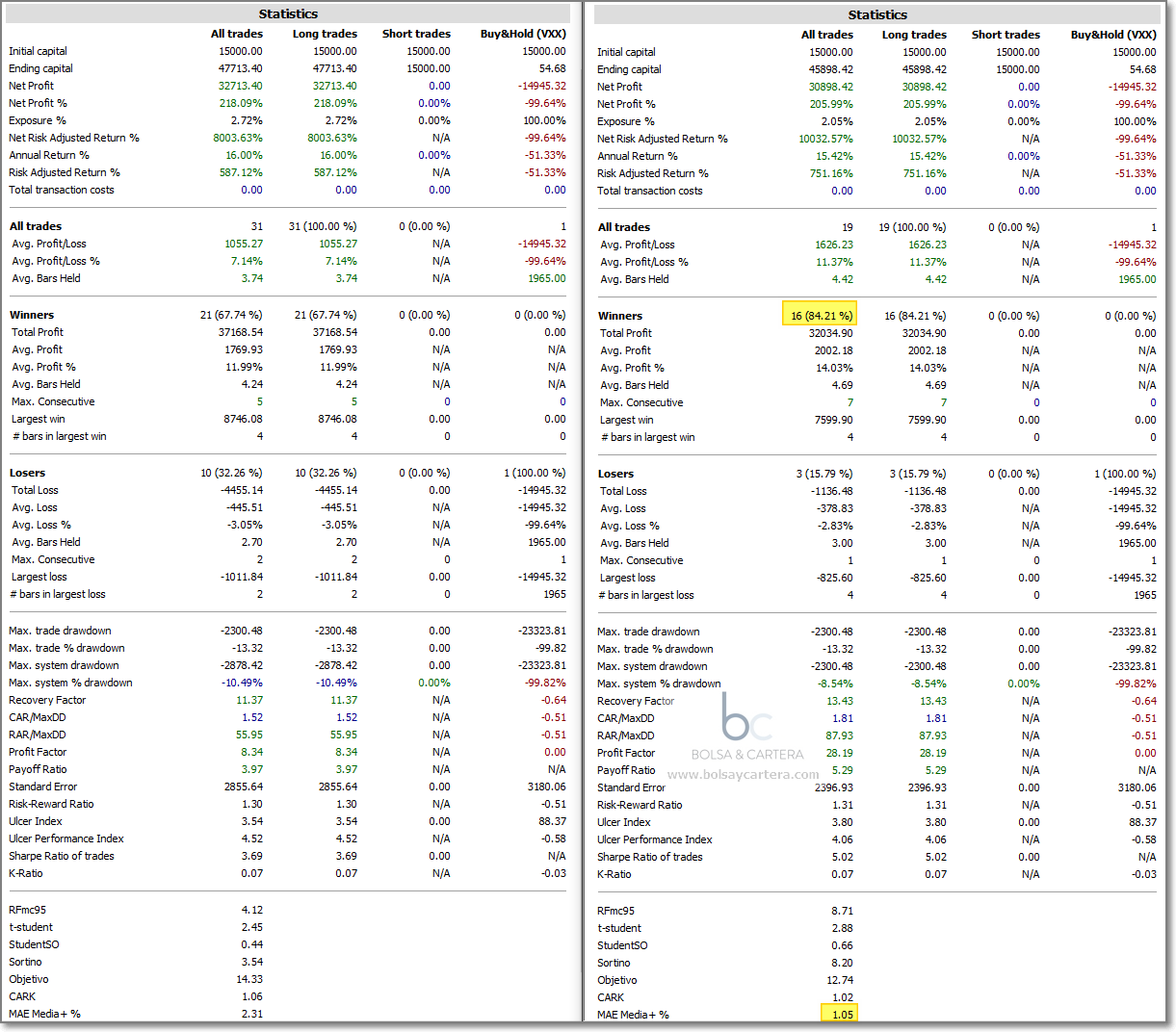Screen dimensions: 1176x1032
Task: Click left panel All trades Avg. Profit/Loss 1055.27
Action: tap(244, 244)
